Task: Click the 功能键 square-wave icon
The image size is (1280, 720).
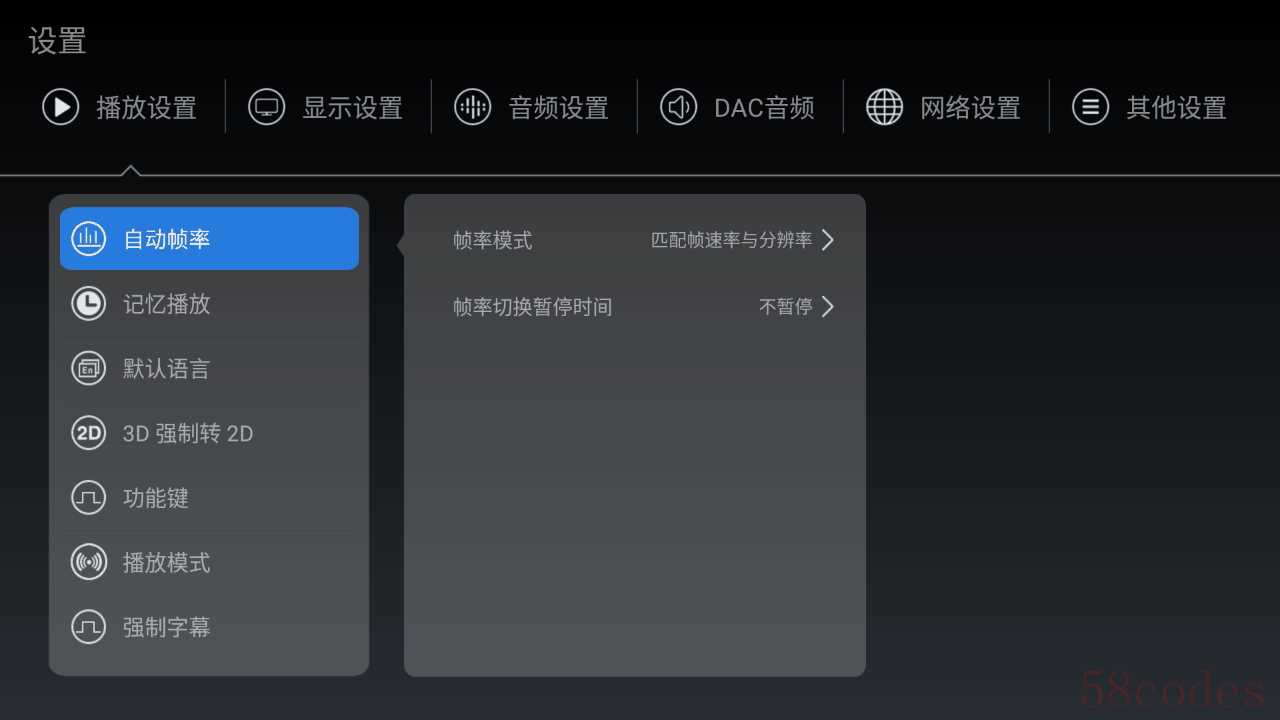Action: [89, 498]
